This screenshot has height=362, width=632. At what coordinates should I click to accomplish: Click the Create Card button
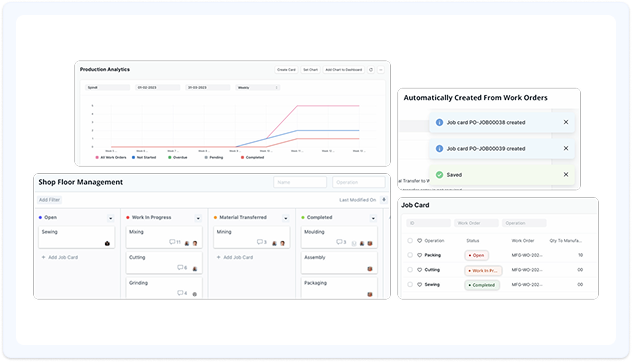pos(286,70)
